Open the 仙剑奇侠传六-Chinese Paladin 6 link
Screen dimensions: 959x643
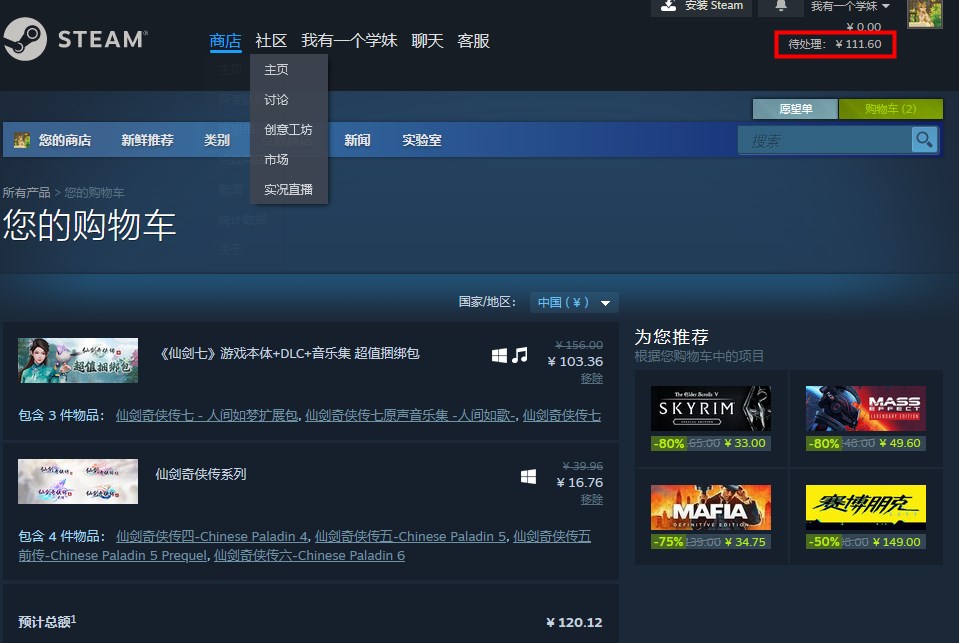[309, 556]
